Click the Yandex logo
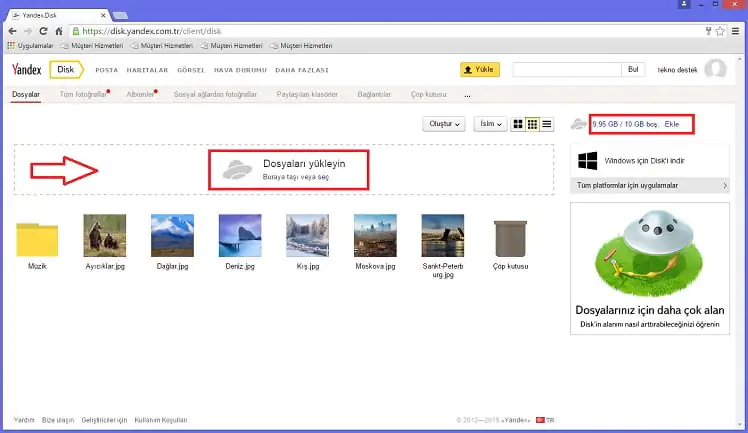Viewport: 748px width, 433px height. click(27, 70)
